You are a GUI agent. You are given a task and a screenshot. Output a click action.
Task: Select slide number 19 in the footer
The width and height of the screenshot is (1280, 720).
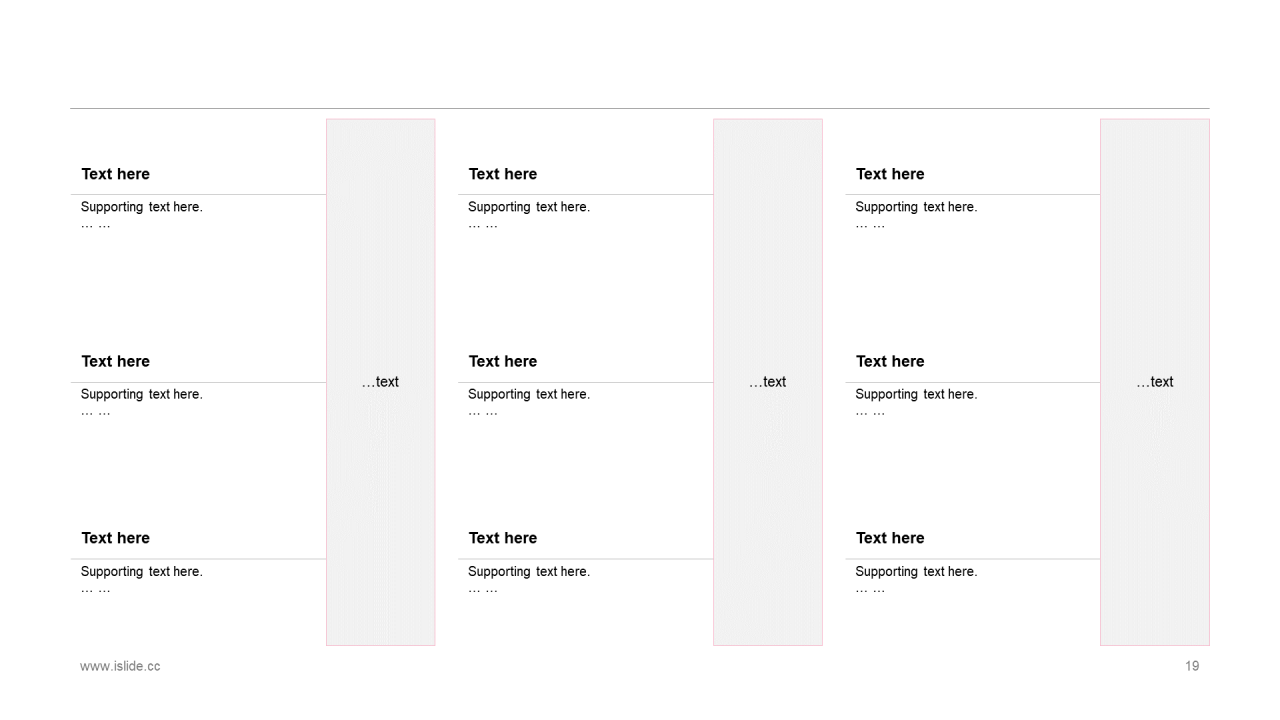tap(1191, 666)
